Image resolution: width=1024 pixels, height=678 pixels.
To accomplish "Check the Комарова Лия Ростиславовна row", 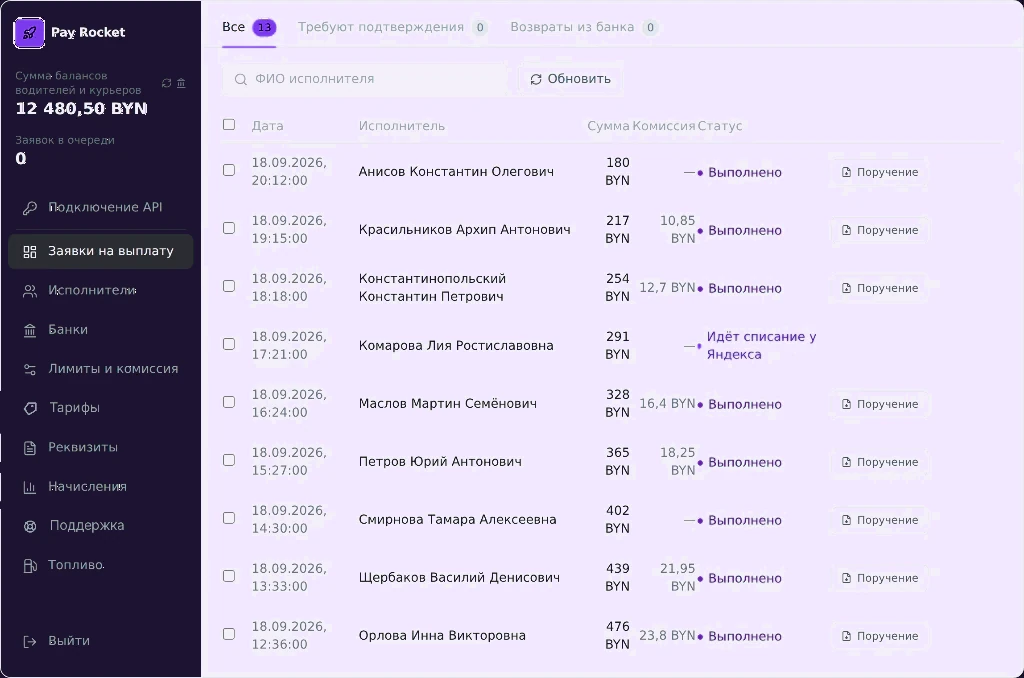I will pyautogui.click(x=229, y=344).
